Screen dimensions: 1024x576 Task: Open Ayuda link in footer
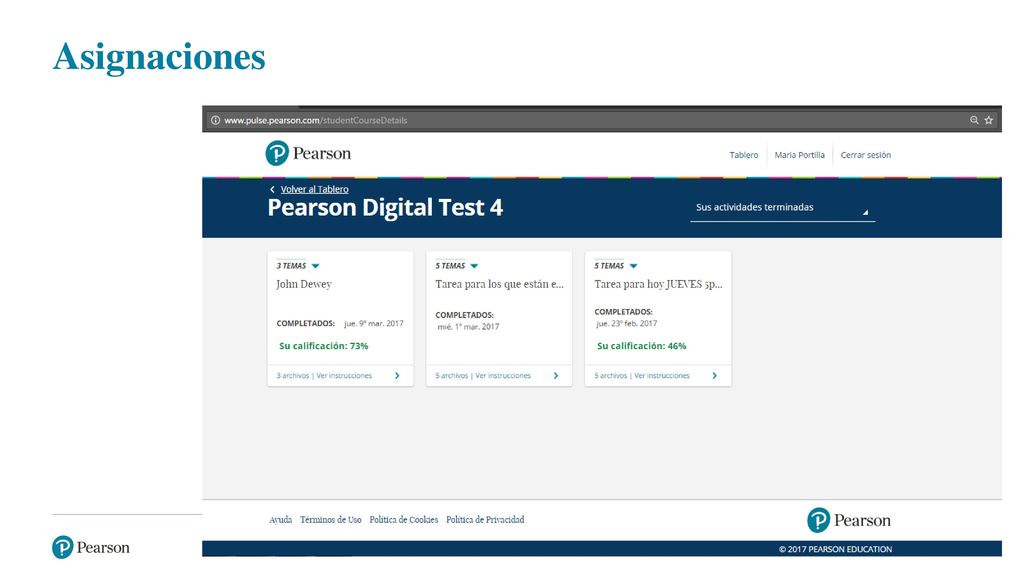tap(281, 520)
